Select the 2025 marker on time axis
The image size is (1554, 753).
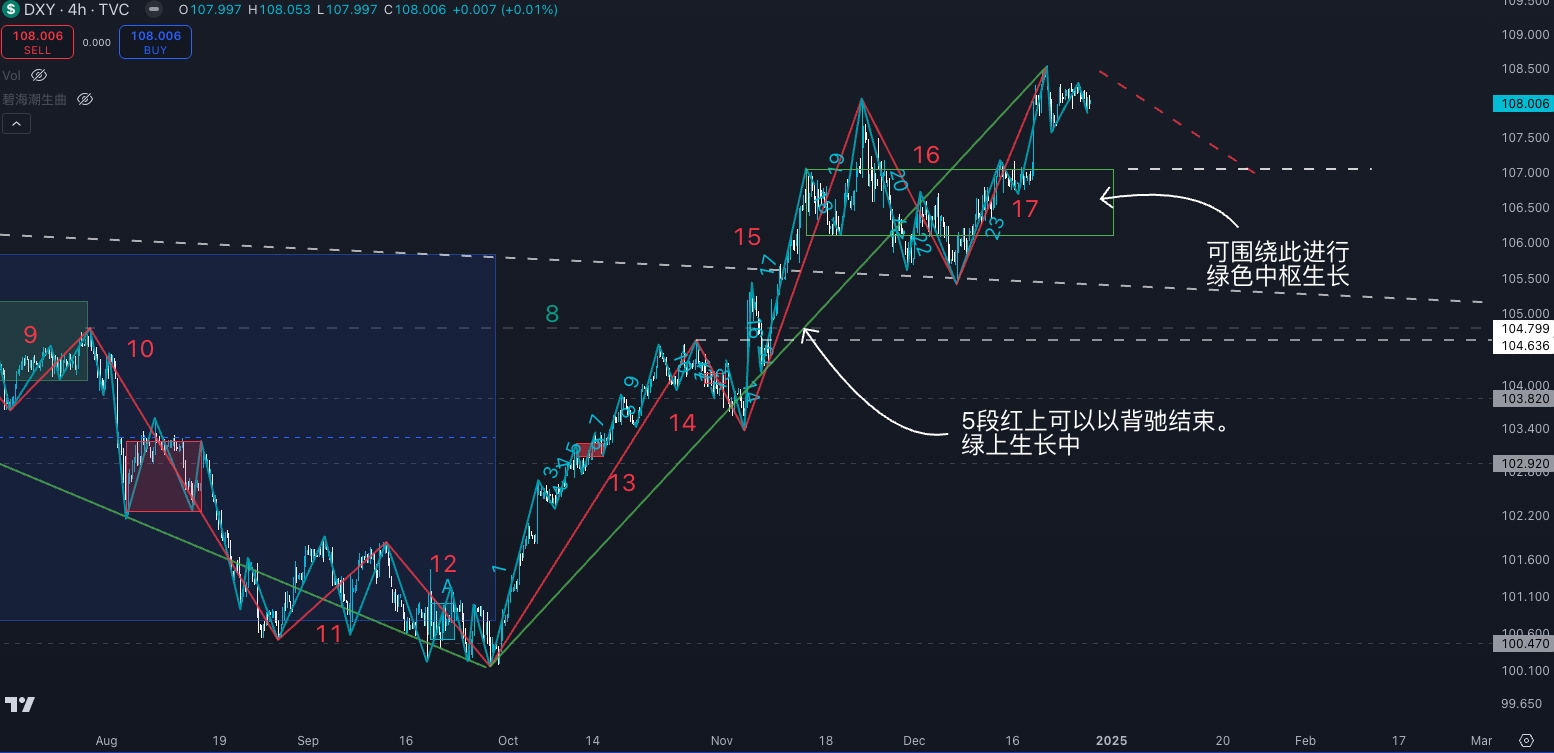pyautogui.click(x=1111, y=741)
